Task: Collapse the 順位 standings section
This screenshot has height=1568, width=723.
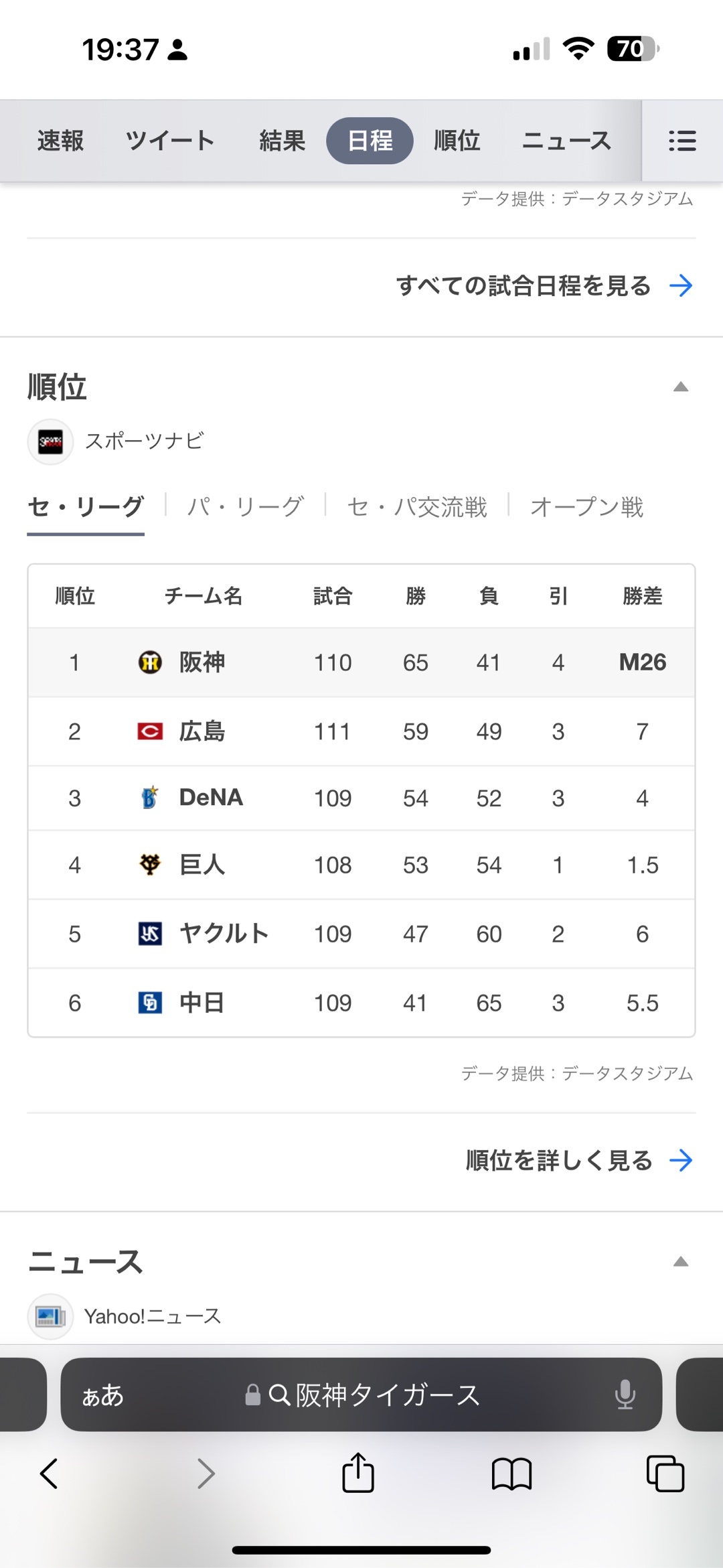Action: [680, 387]
